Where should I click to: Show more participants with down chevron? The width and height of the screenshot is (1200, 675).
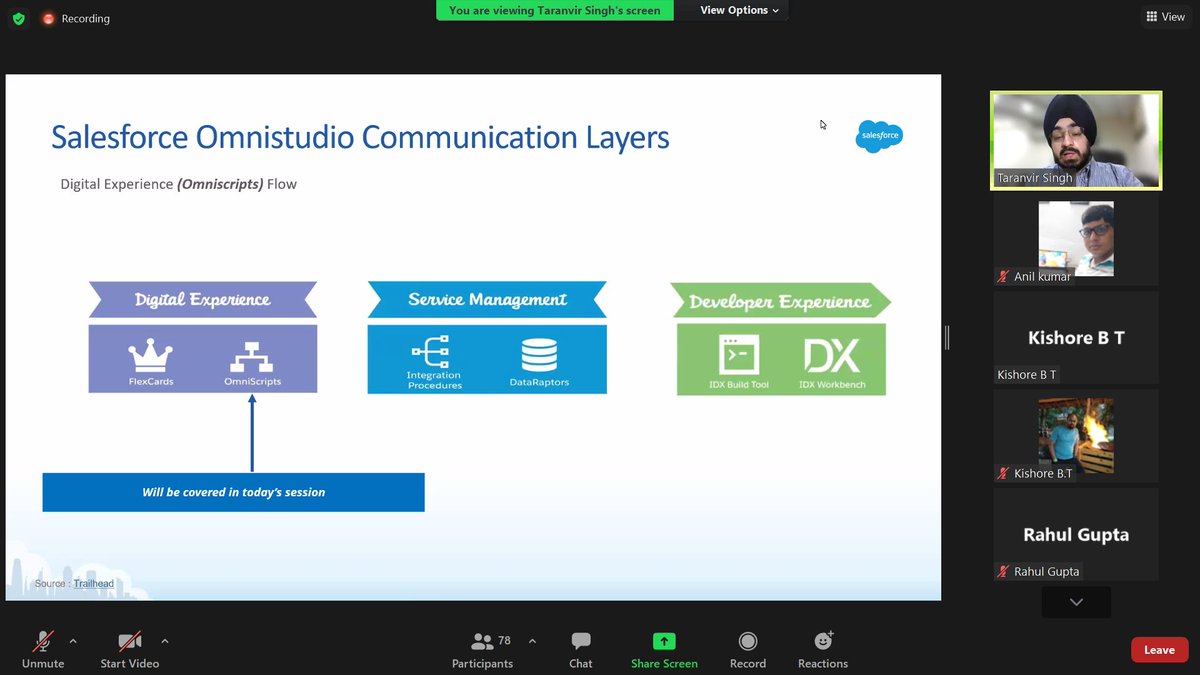click(1076, 602)
